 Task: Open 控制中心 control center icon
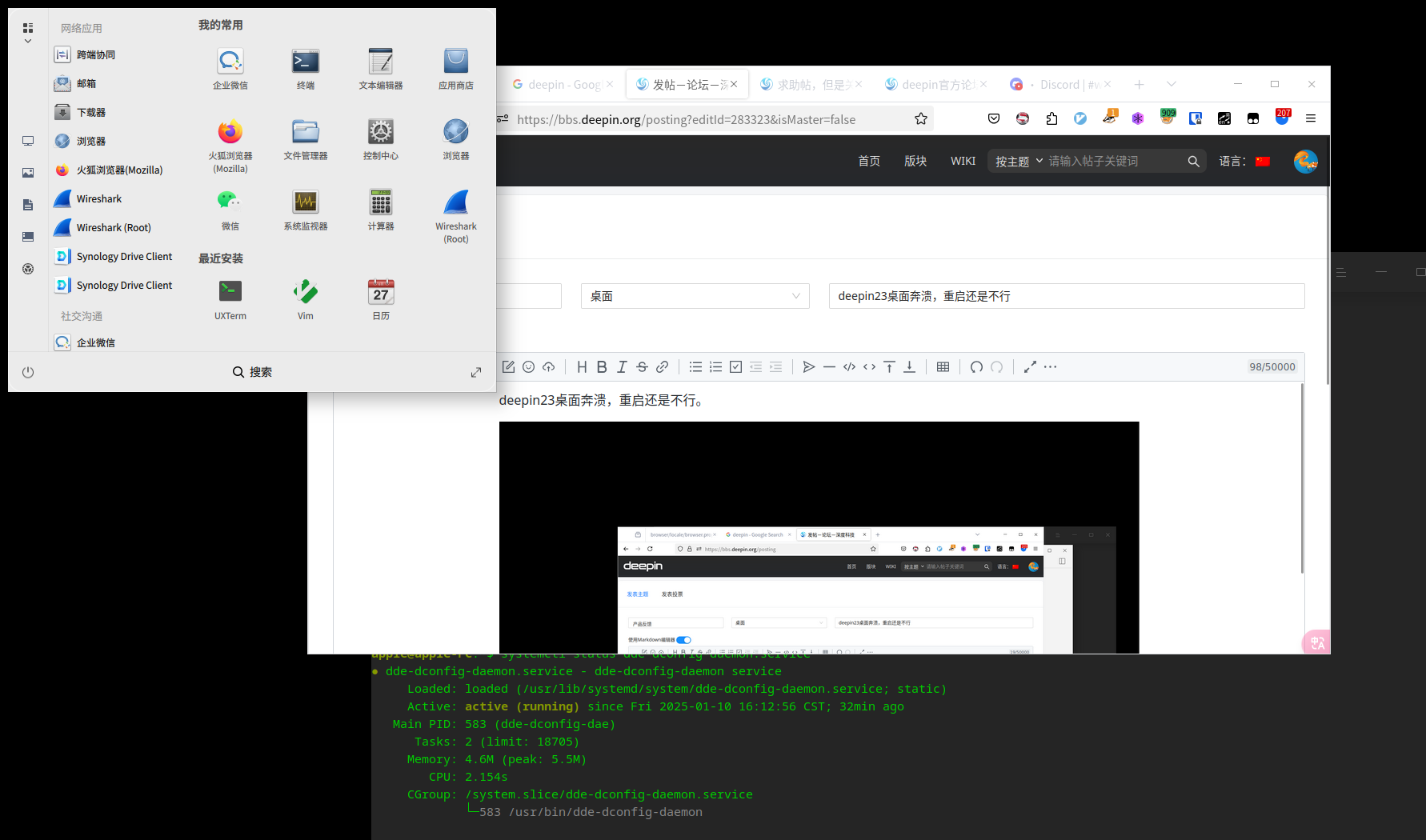coord(381,138)
